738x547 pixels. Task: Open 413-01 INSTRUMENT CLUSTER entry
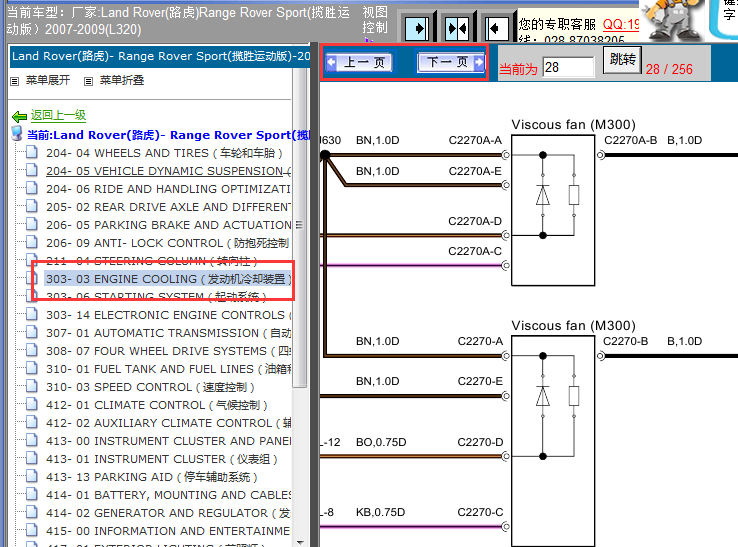[x=162, y=459]
